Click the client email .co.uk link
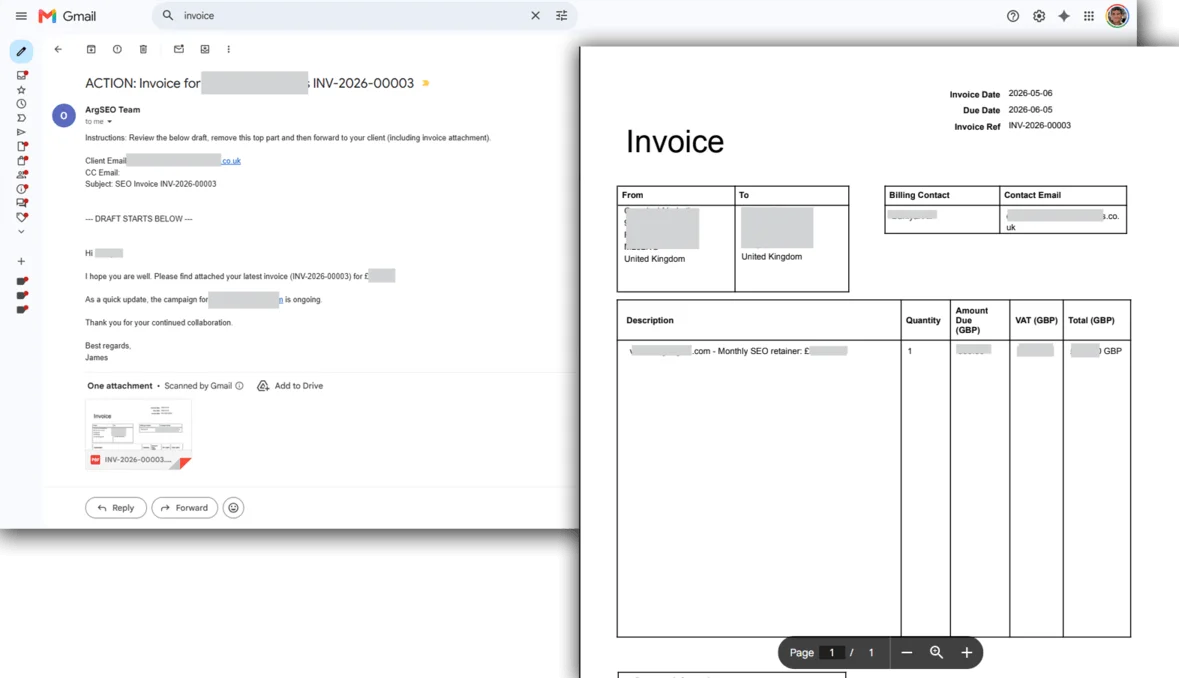 (231, 161)
